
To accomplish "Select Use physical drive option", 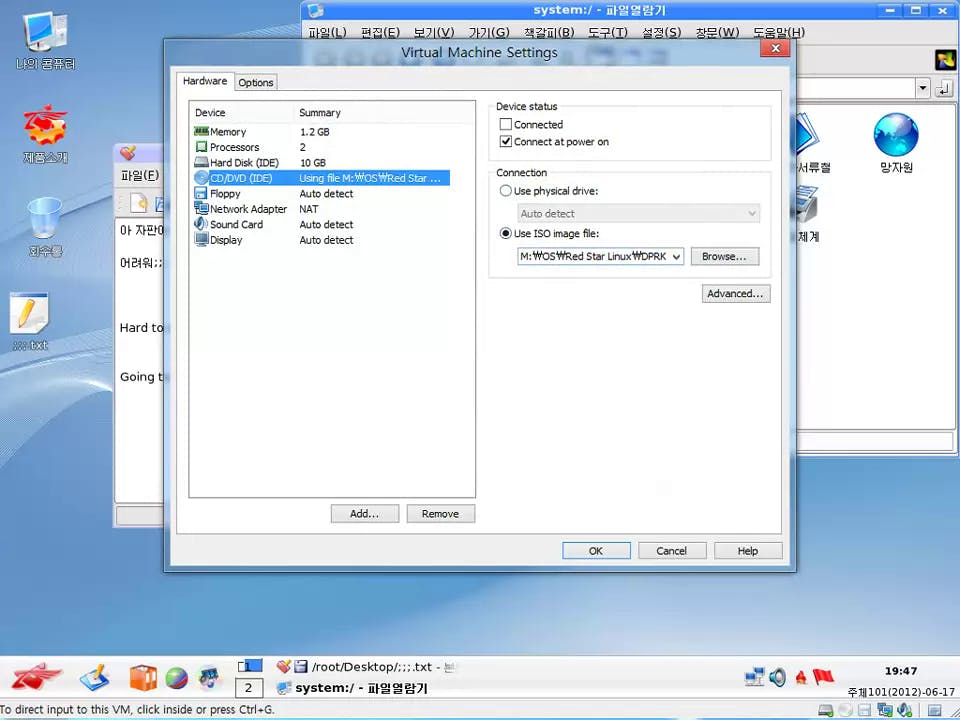I will coord(506,191).
